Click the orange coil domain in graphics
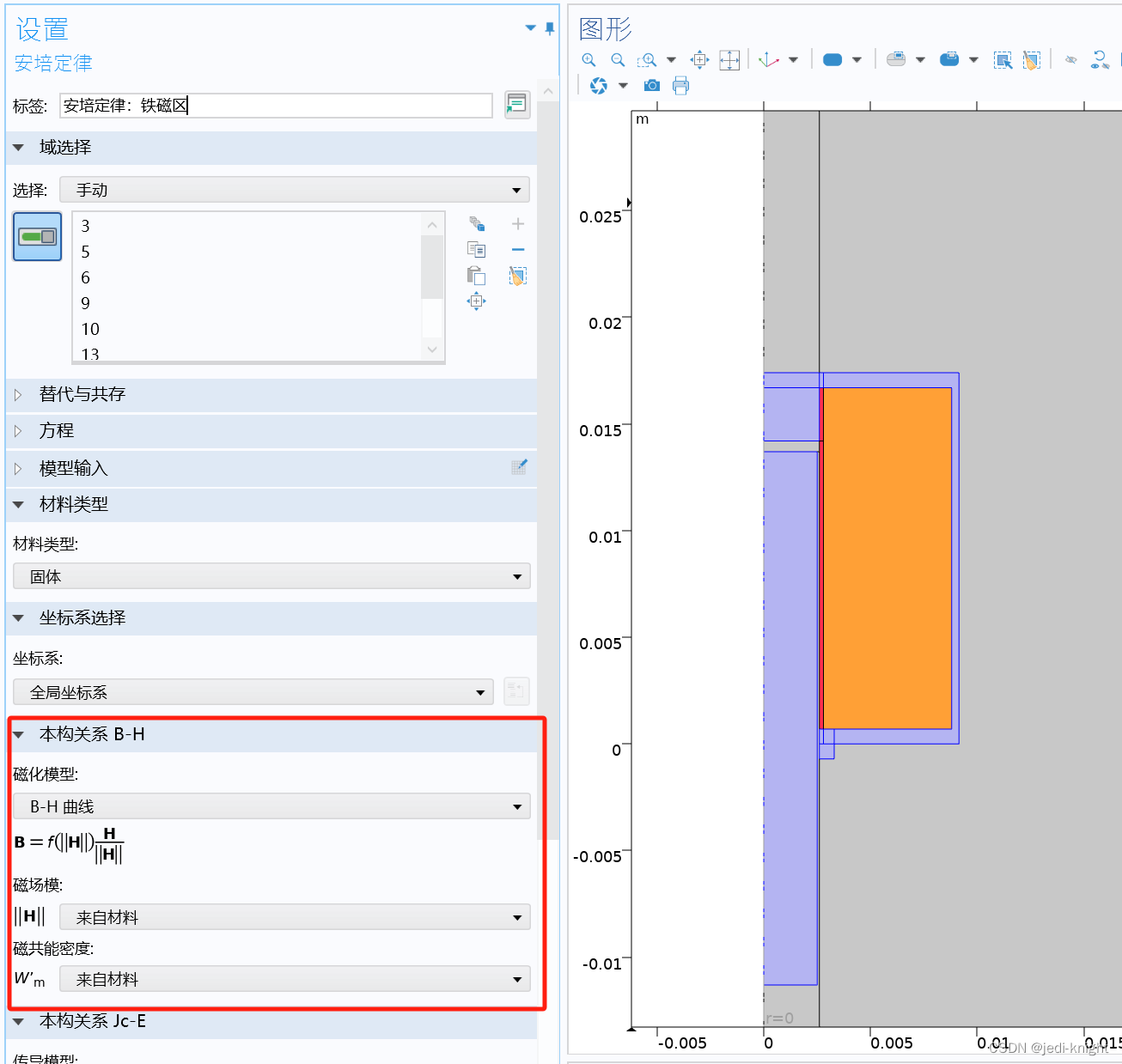 tap(887, 558)
